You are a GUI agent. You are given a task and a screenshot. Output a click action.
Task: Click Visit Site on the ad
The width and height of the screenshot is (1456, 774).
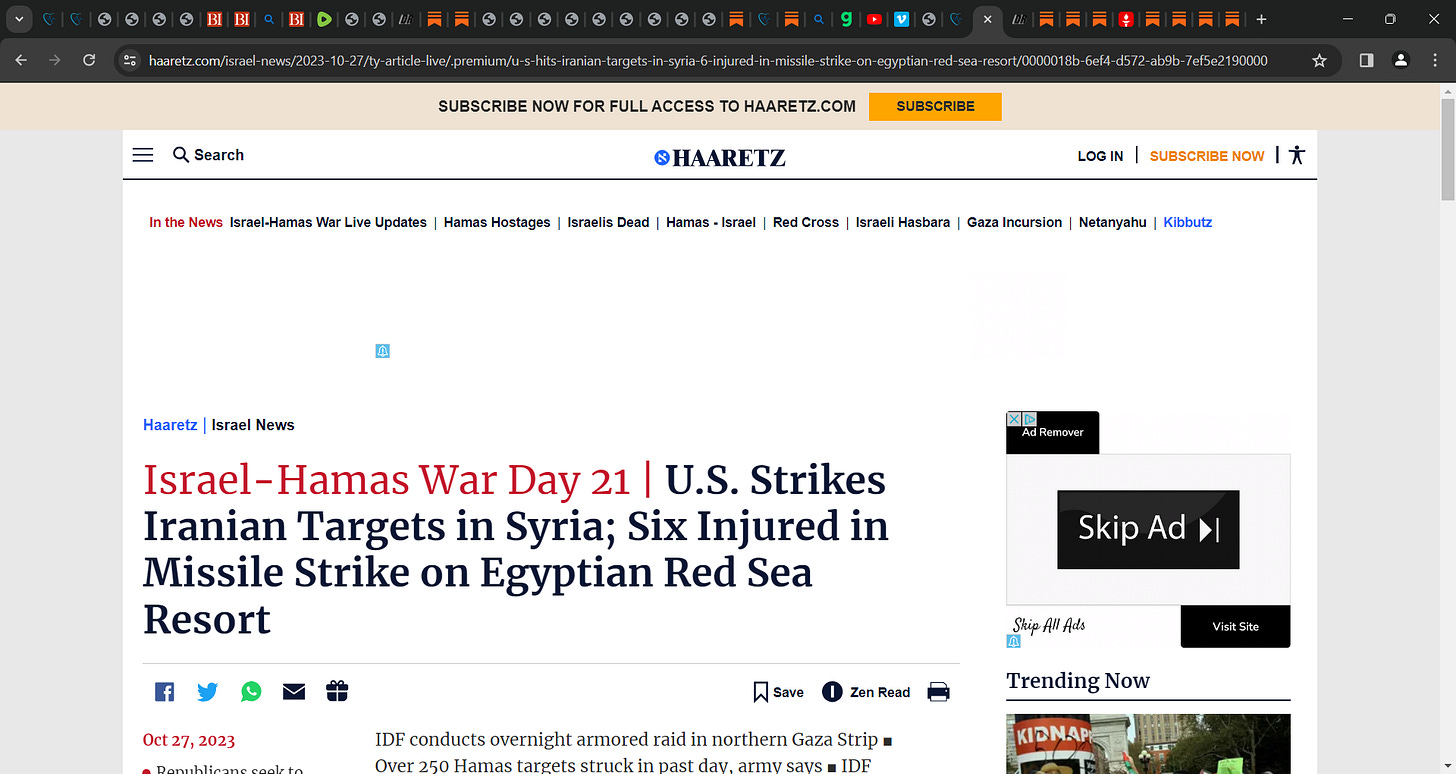point(1235,626)
